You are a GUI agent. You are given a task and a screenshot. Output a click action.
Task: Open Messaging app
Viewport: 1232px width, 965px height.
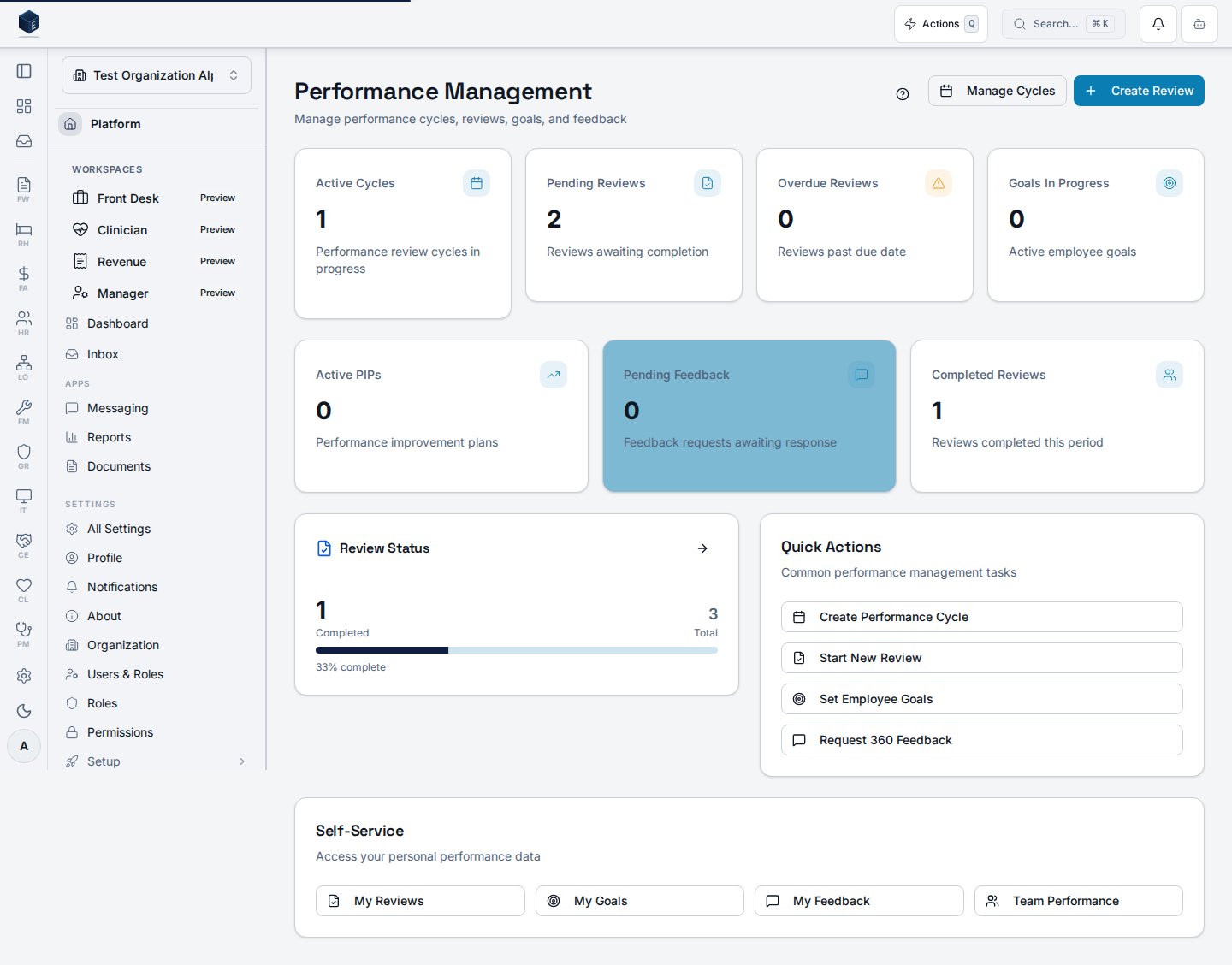coord(157,408)
